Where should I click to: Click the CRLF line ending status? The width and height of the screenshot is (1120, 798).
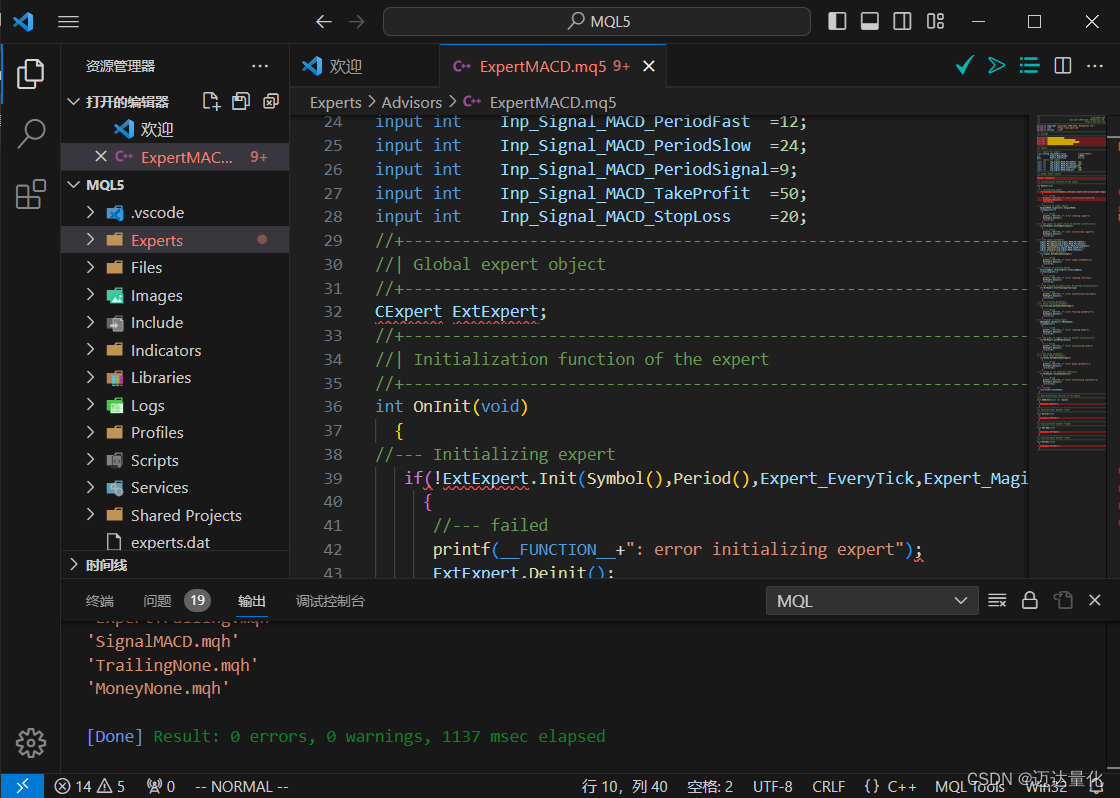828,786
